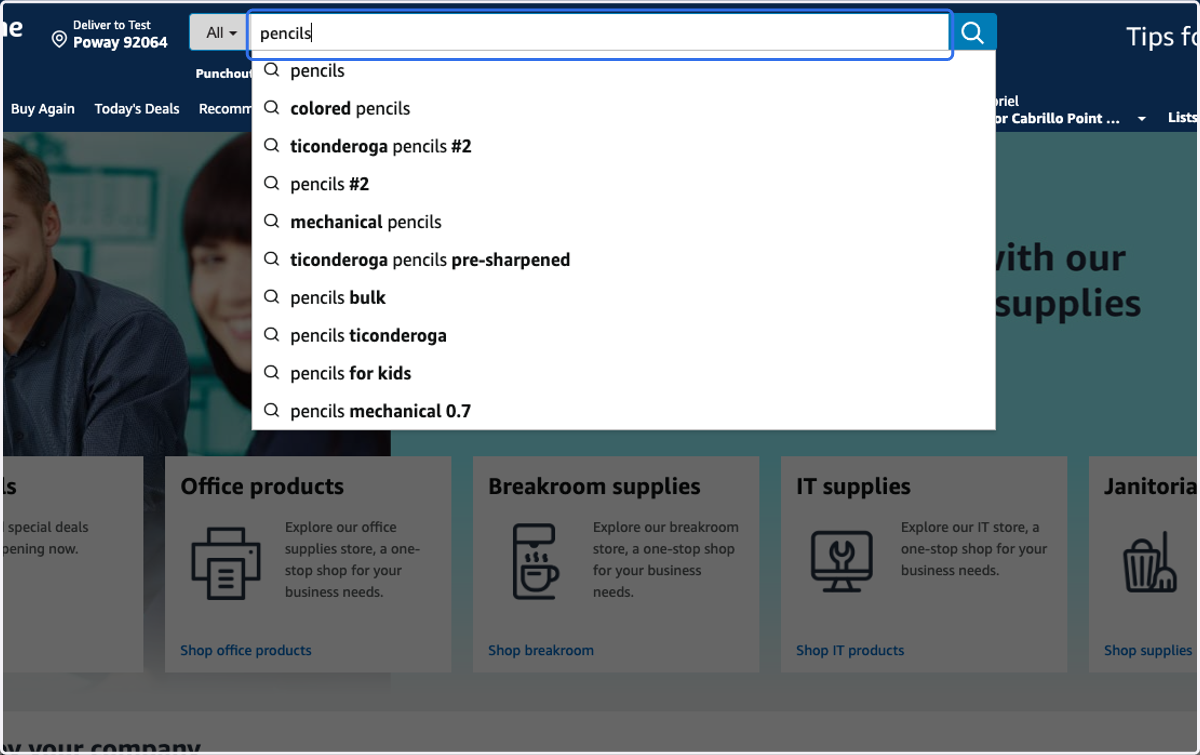Image resolution: width=1200 pixels, height=755 pixels.
Task: Click search icon beside 'pencils bulk' suggestion
Action: coord(271,297)
